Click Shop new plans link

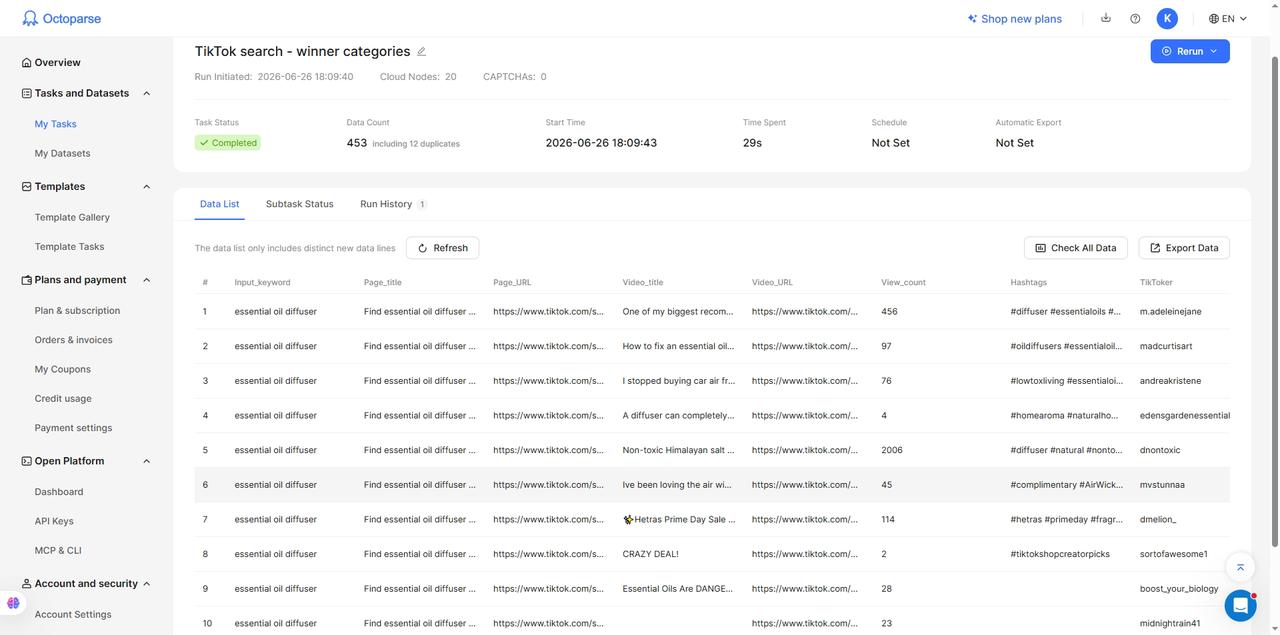1015,18
